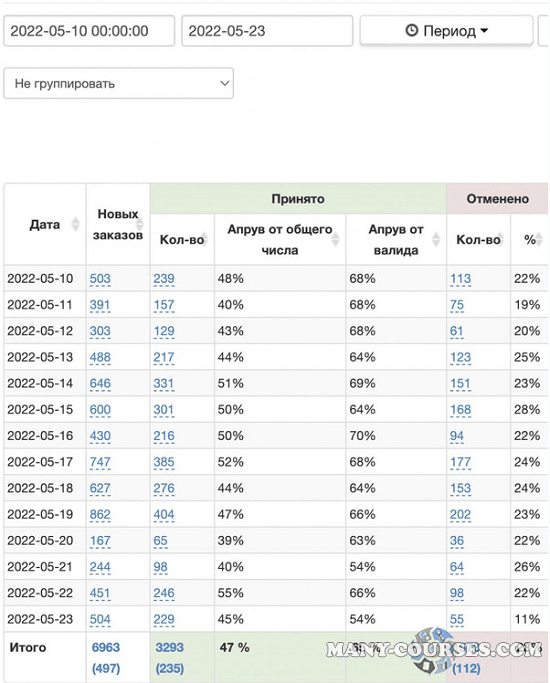This screenshot has height=683, width=550.
Task: Click the Отменено group header
Action: click(x=497, y=199)
